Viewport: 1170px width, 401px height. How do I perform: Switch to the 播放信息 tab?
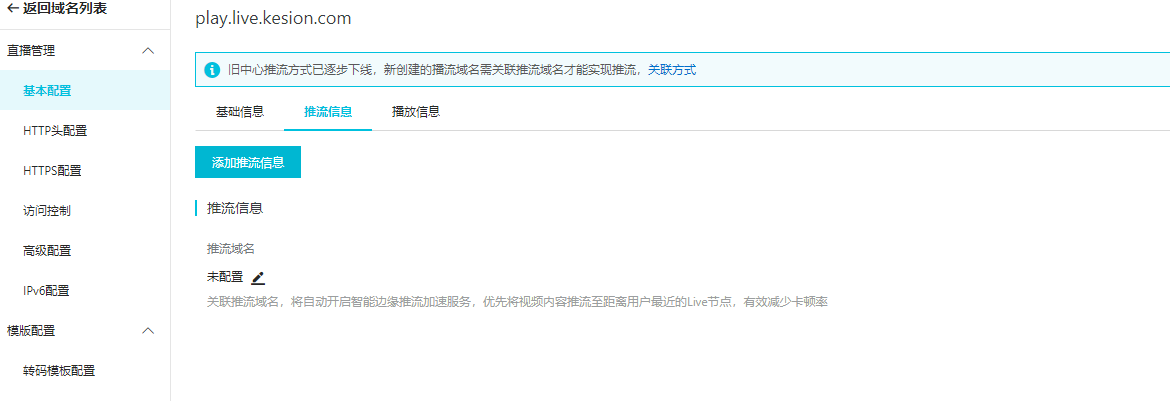click(x=416, y=112)
